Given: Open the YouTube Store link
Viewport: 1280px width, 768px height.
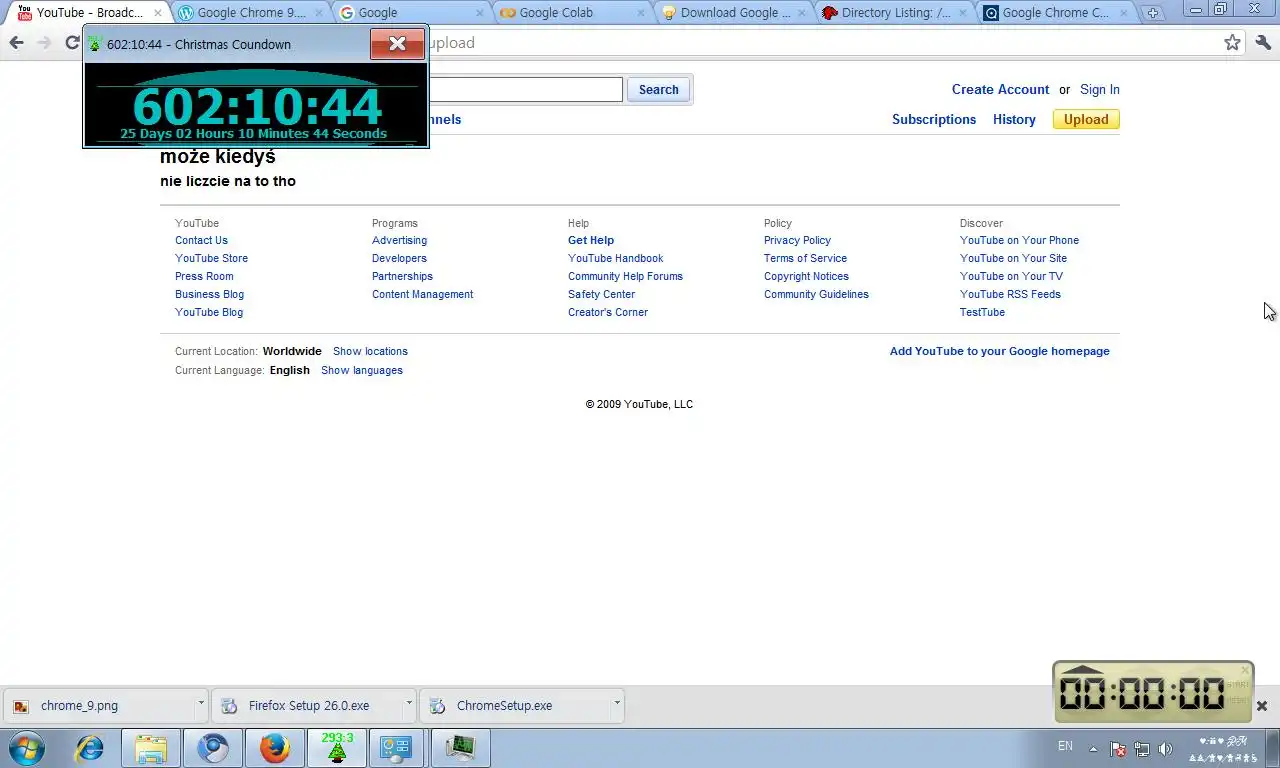Looking at the screenshot, I should tap(211, 258).
